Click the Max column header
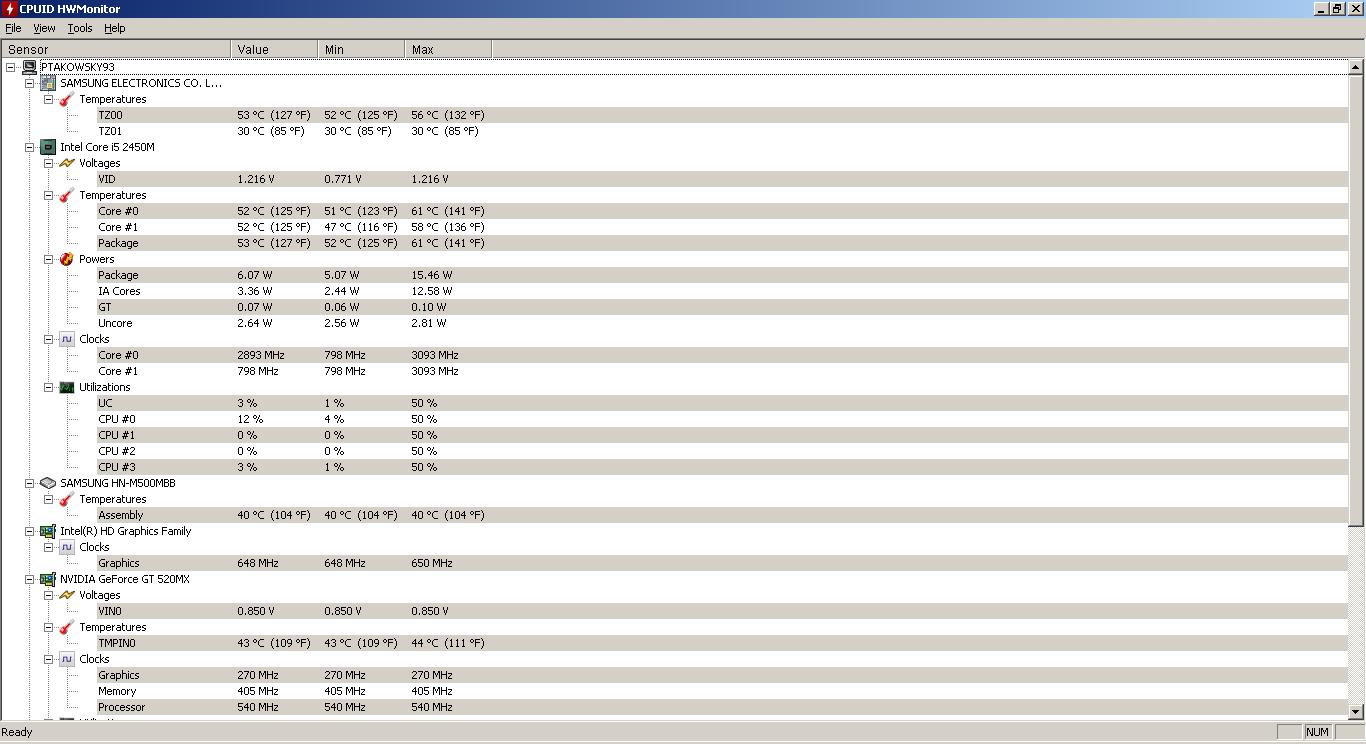The height and width of the screenshot is (744, 1366). coord(448,49)
